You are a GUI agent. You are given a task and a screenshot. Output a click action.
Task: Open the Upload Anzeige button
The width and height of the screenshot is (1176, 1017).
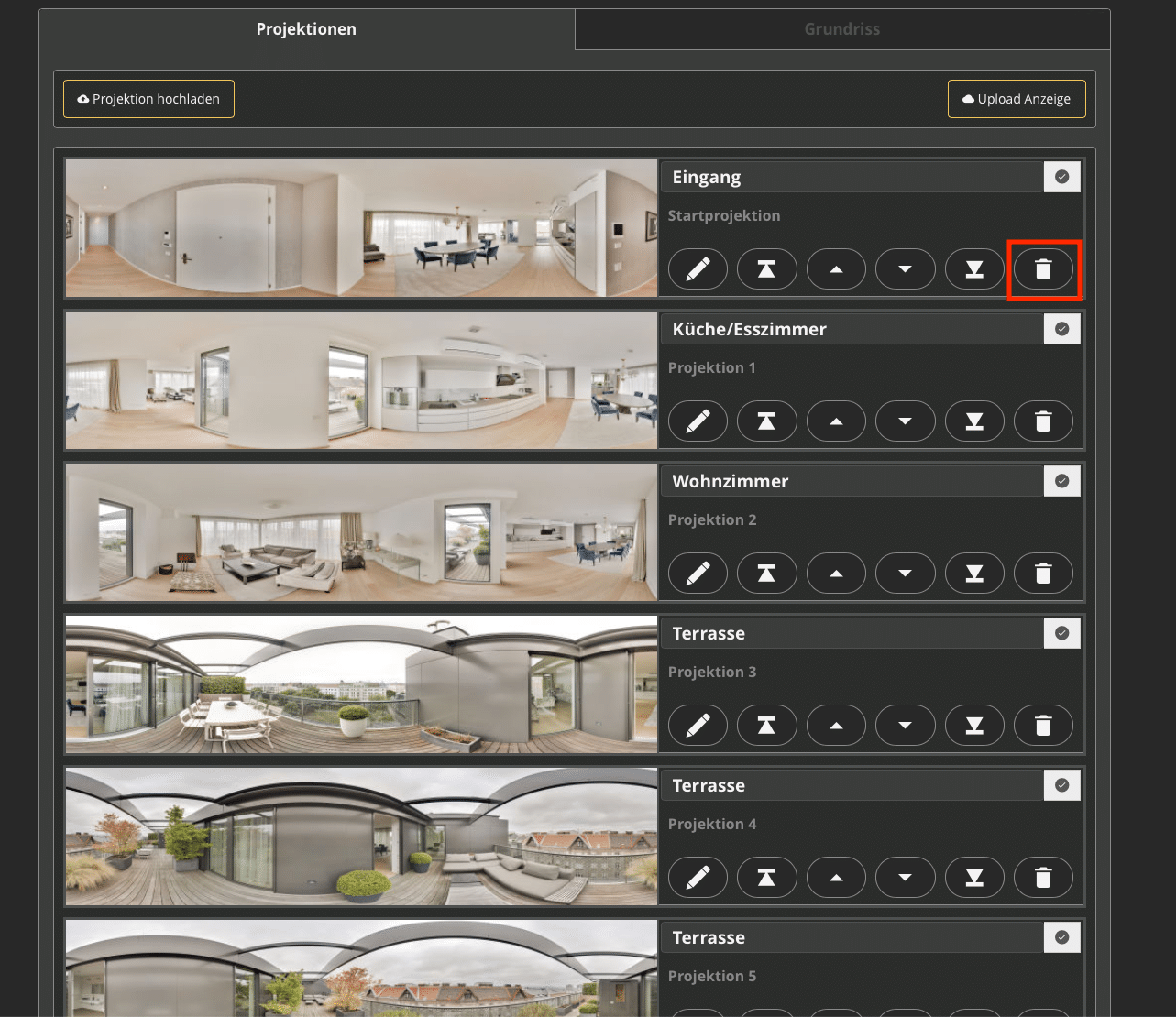1017,99
